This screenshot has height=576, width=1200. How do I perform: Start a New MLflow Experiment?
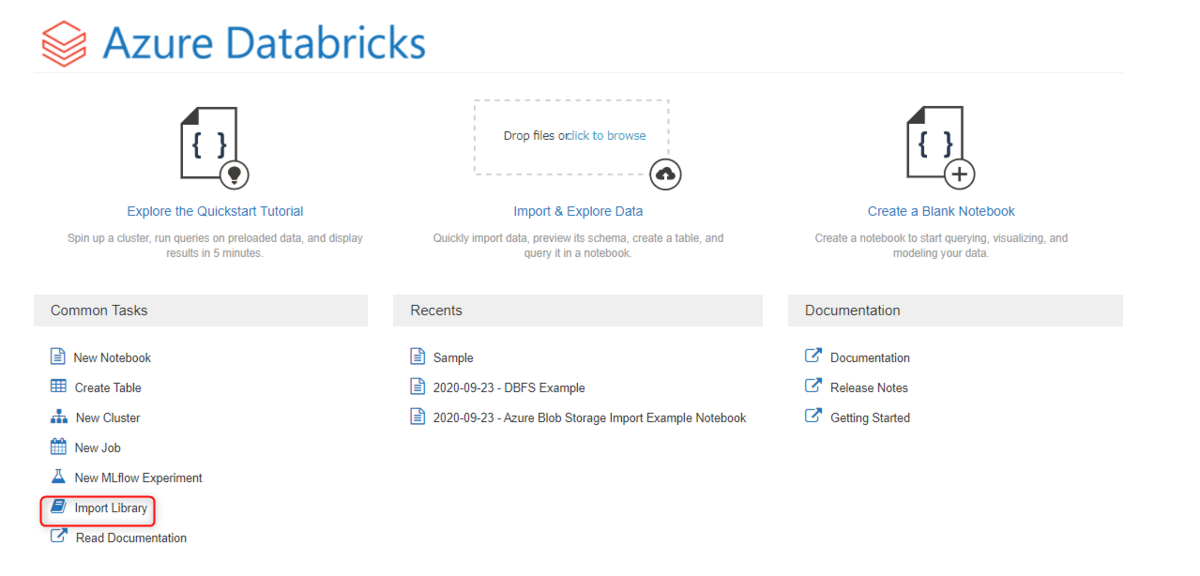point(139,478)
